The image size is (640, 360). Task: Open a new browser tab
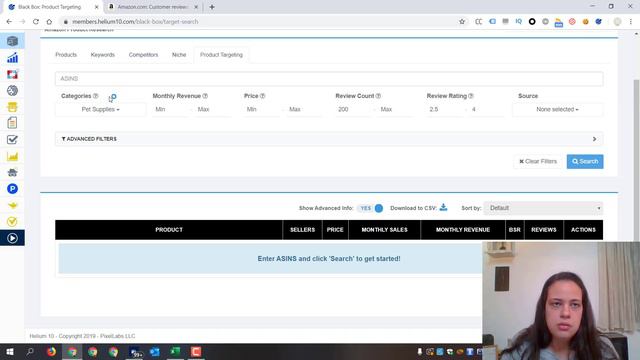(212, 7)
